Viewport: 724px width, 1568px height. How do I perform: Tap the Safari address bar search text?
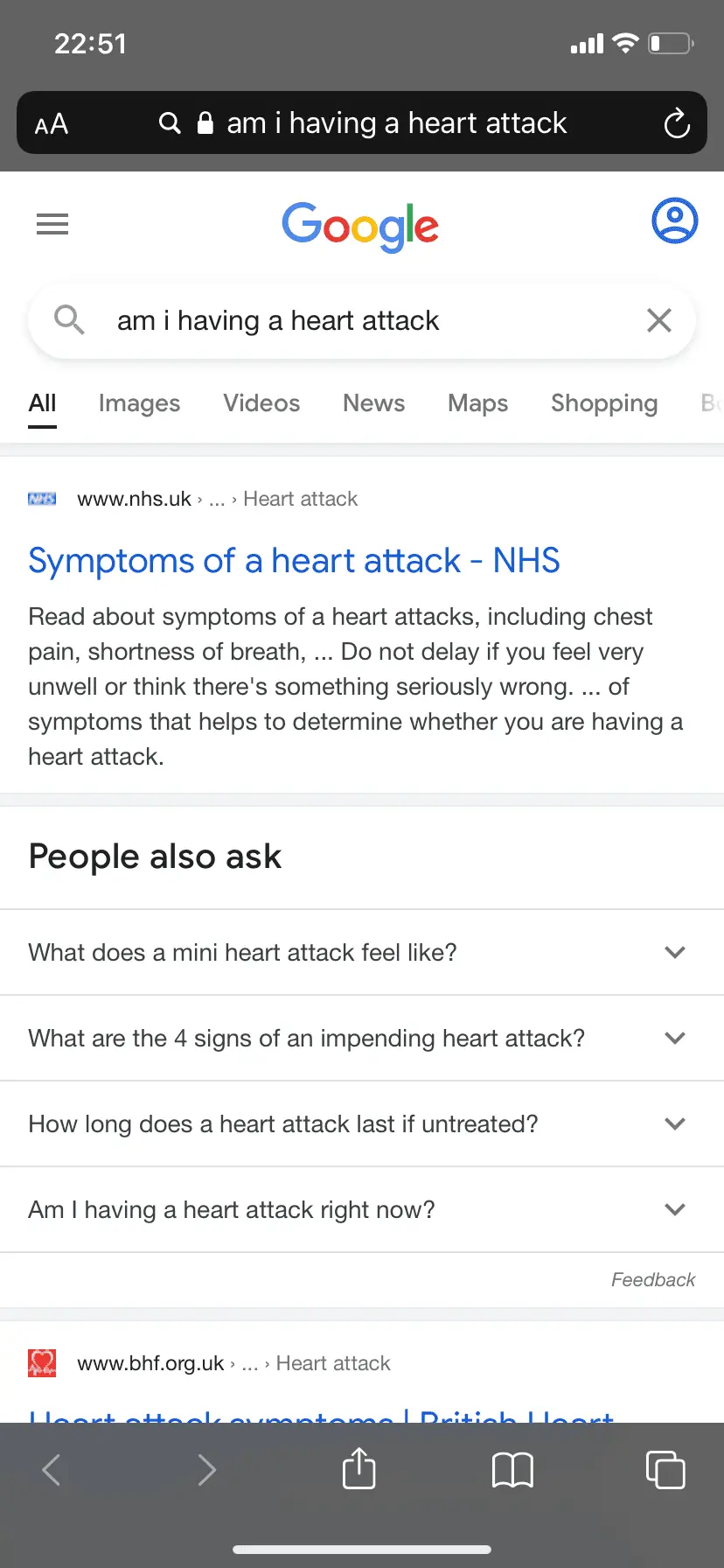coord(397,123)
